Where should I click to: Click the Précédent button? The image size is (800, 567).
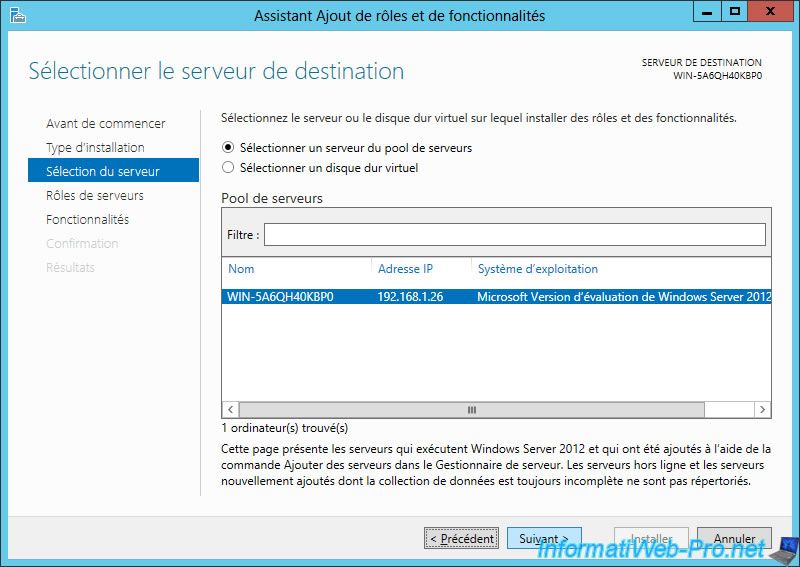[x=461, y=538]
